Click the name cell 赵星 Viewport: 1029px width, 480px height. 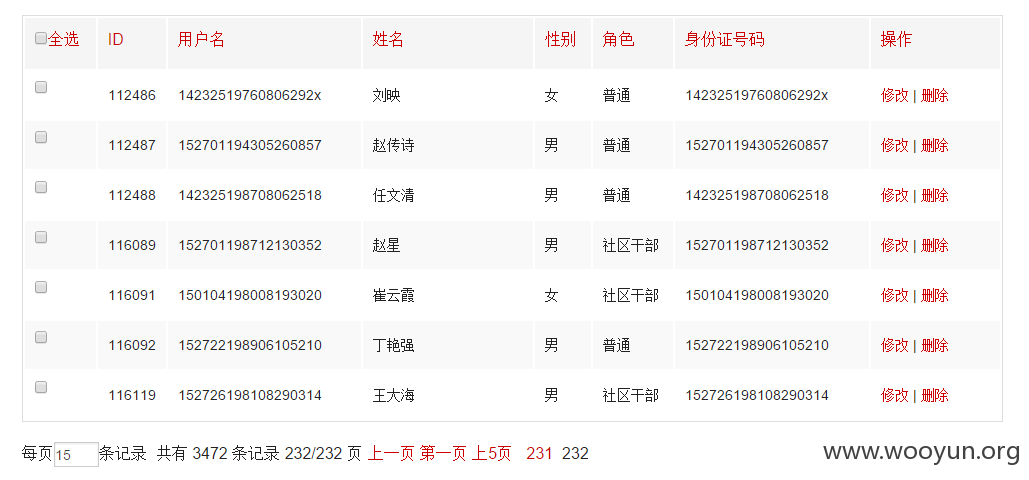pyautogui.click(x=386, y=245)
